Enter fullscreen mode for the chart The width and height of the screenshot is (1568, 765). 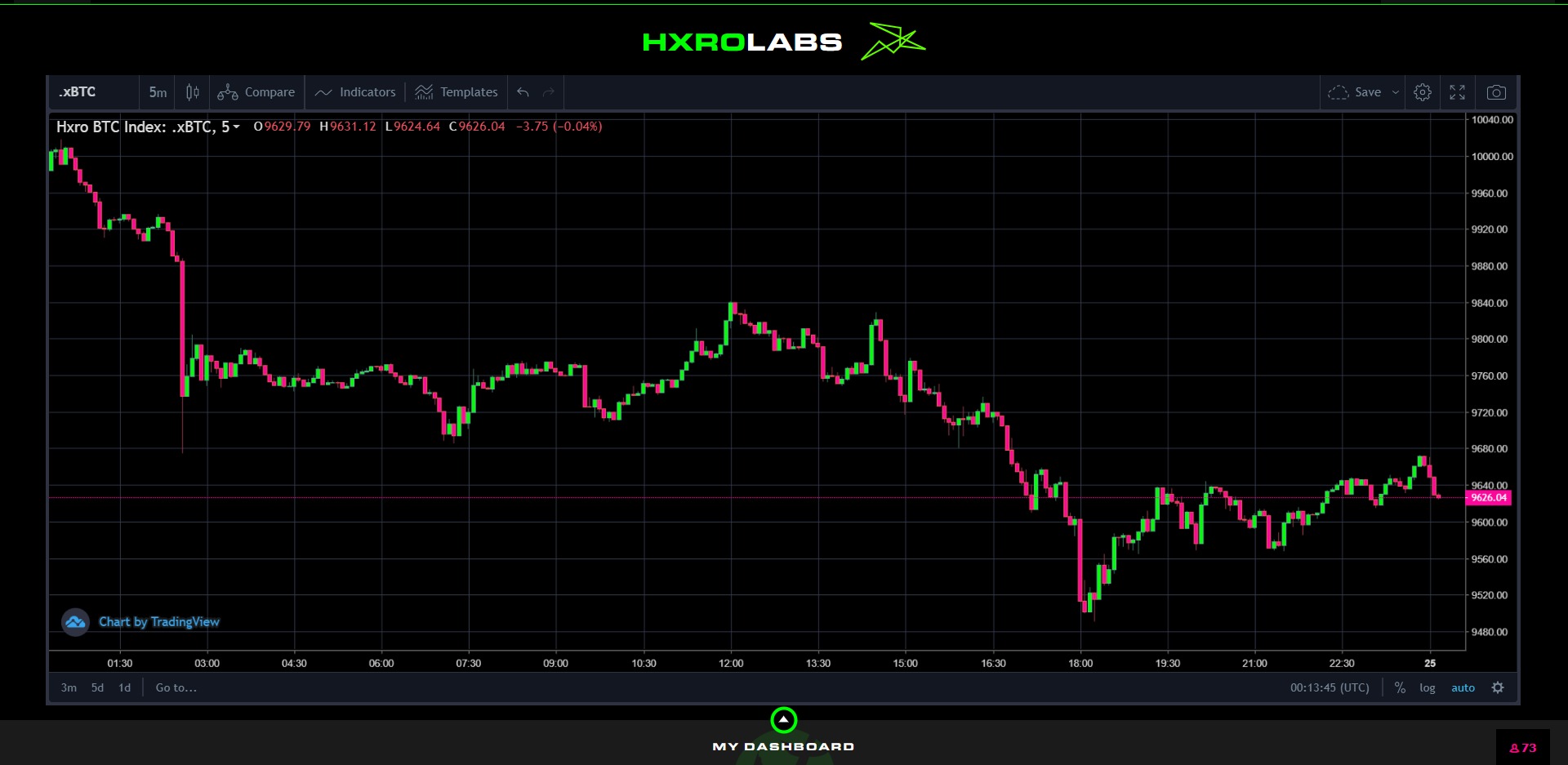[x=1457, y=92]
